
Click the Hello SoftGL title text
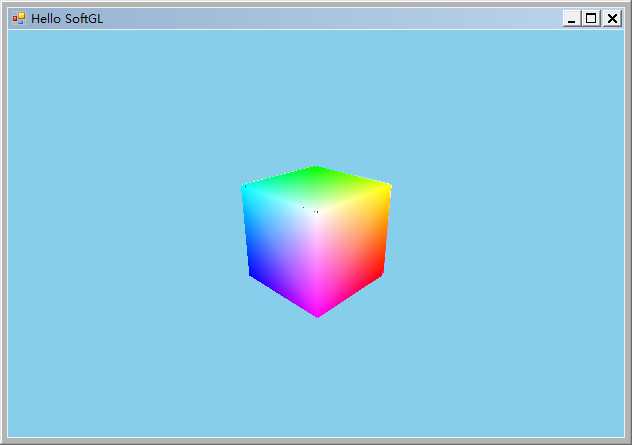click(67, 19)
